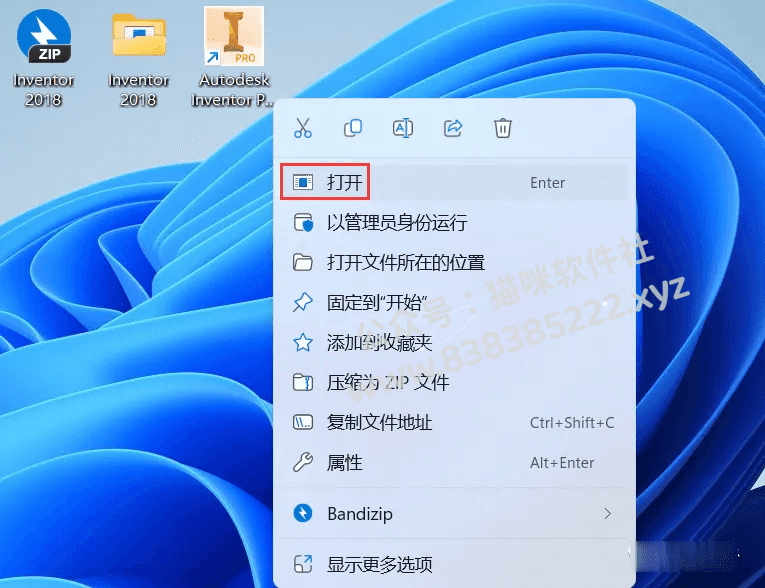Click the folder icon beside 打开文件所在的位置

[x=303, y=263]
